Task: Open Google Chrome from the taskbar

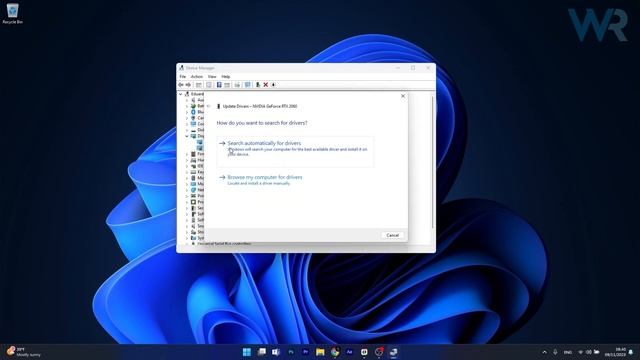Action: click(335, 352)
